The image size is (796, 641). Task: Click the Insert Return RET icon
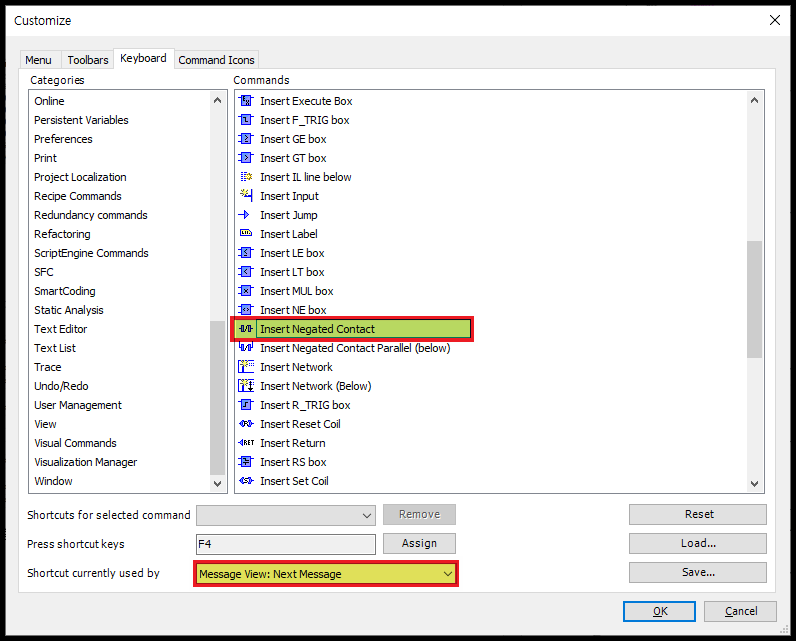(246, 443)
